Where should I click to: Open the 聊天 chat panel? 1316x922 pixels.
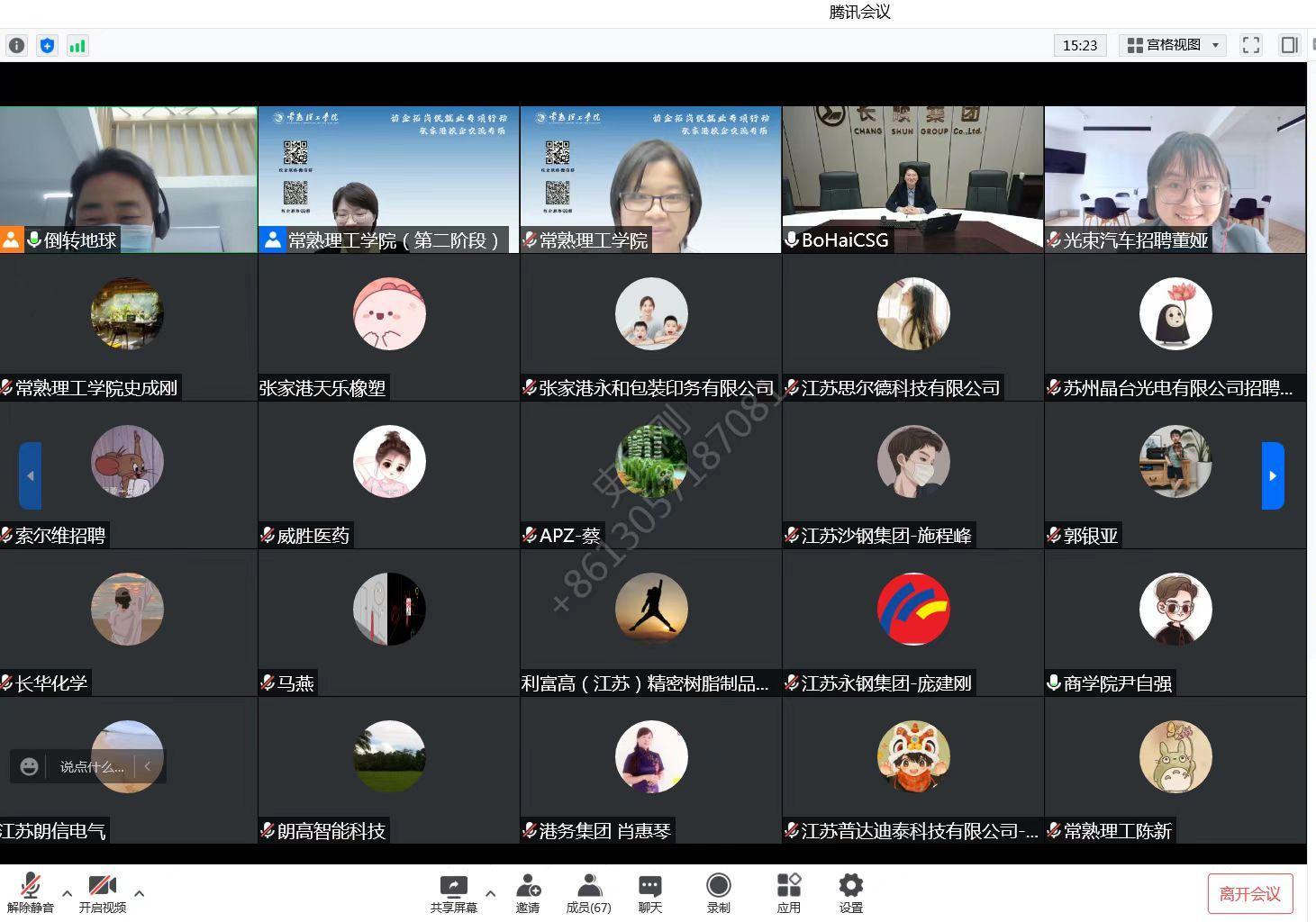click(x=650, y=894)
